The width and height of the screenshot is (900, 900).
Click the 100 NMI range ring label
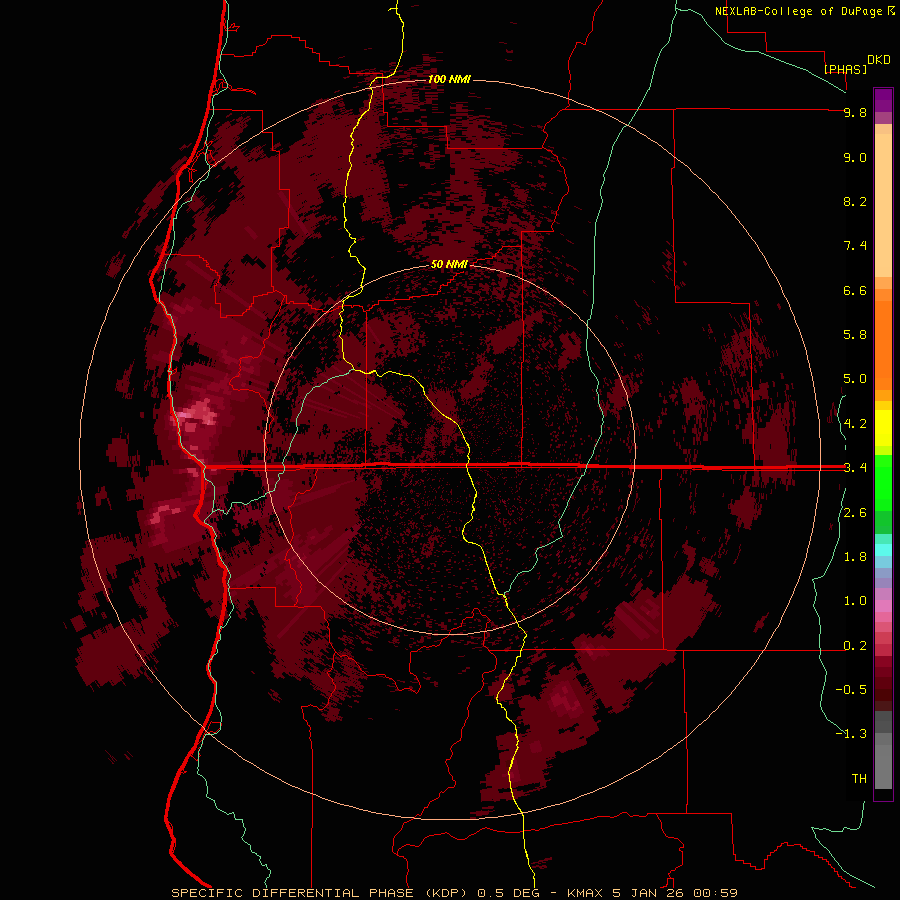[449, 79]
